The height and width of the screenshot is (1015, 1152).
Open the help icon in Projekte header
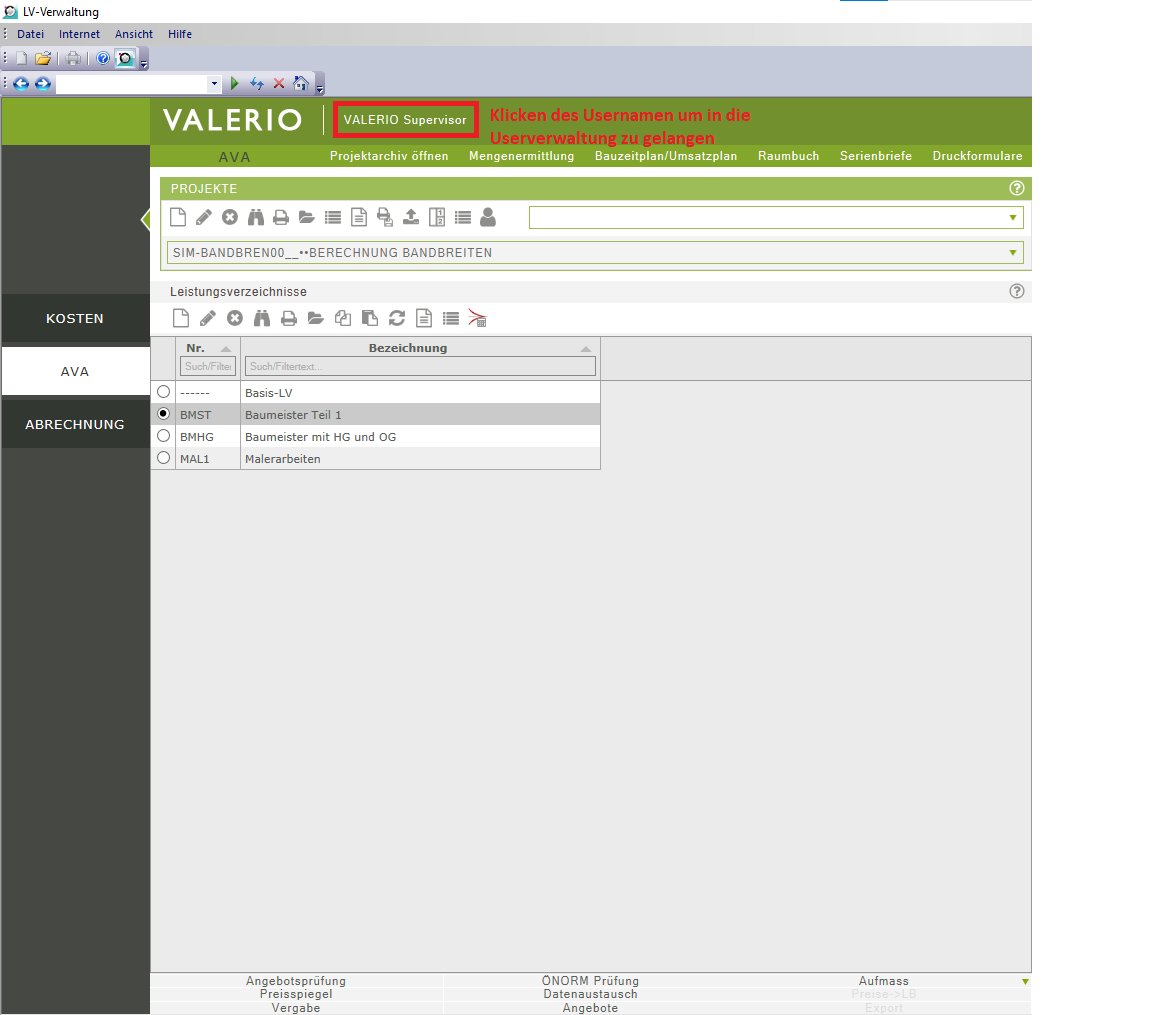pyautogui.click(x=1017, y=188)
